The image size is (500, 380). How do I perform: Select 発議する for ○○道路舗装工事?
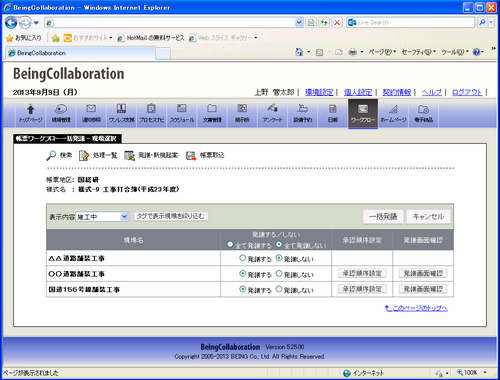point(243,274)
